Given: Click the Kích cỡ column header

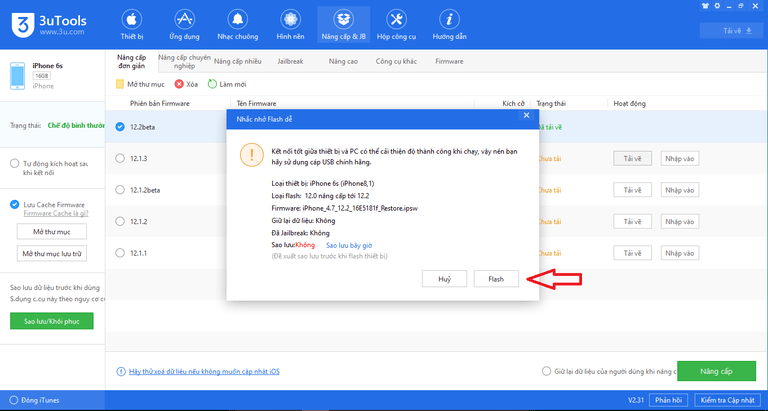Looking at the screenshot, I should 513,103.
